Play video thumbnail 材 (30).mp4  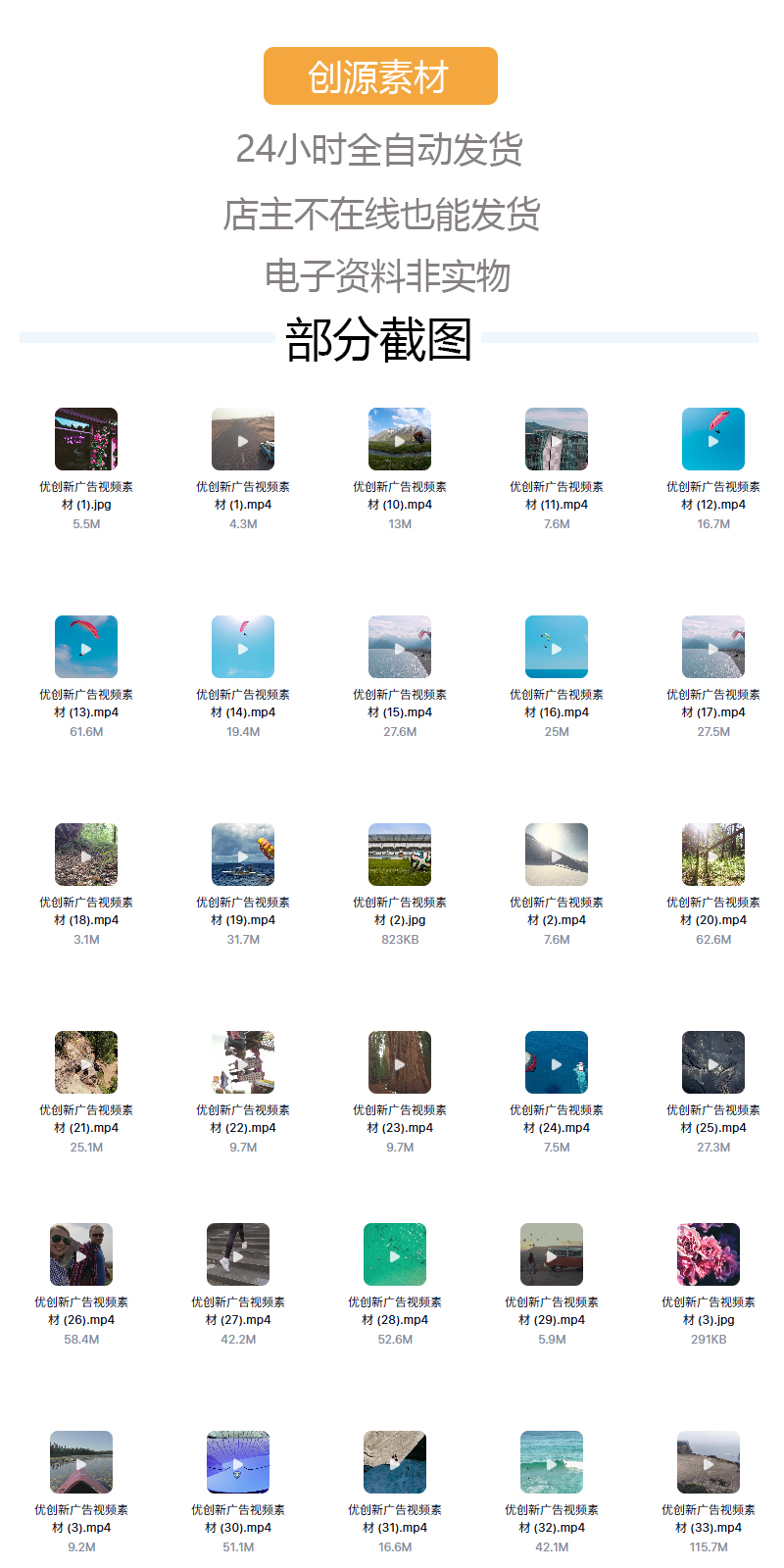point(238,1462)
